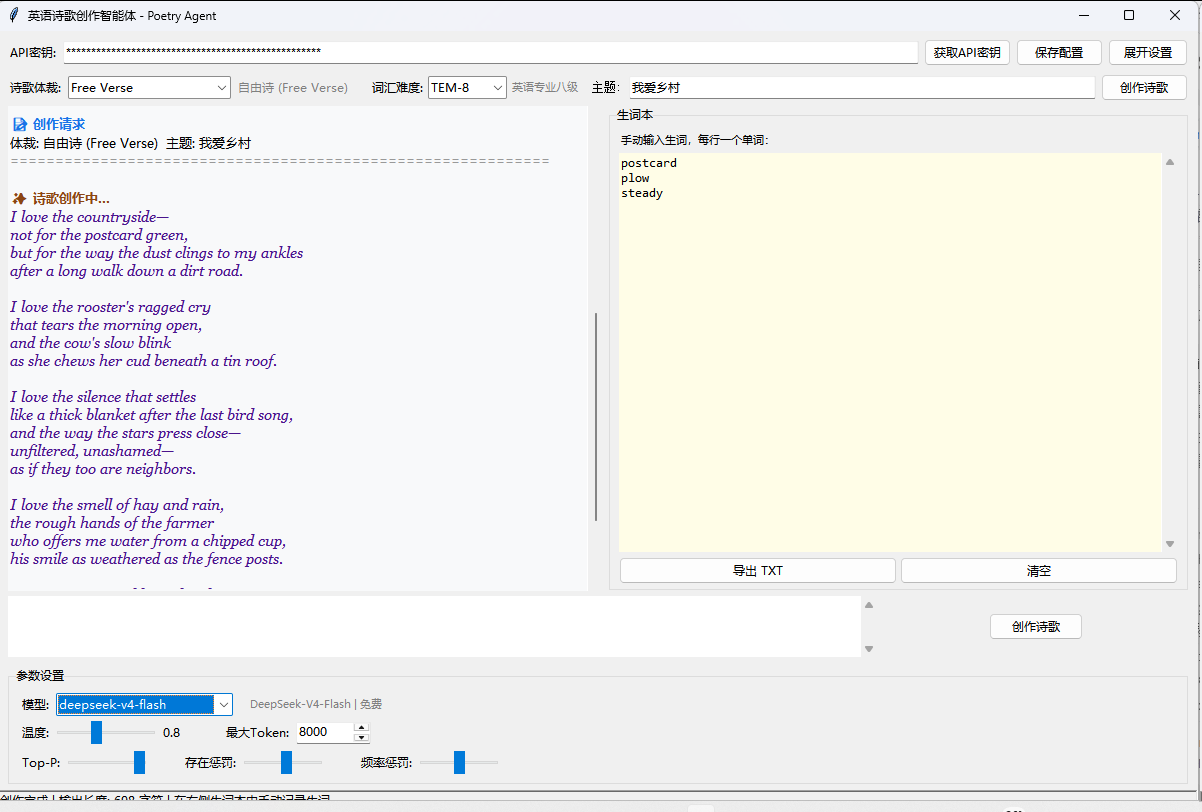The height and width of the screenshot is (812, 1202).
Task: Click line 'unfiltered, unashamed—'
Action: (x=92, y=451)
